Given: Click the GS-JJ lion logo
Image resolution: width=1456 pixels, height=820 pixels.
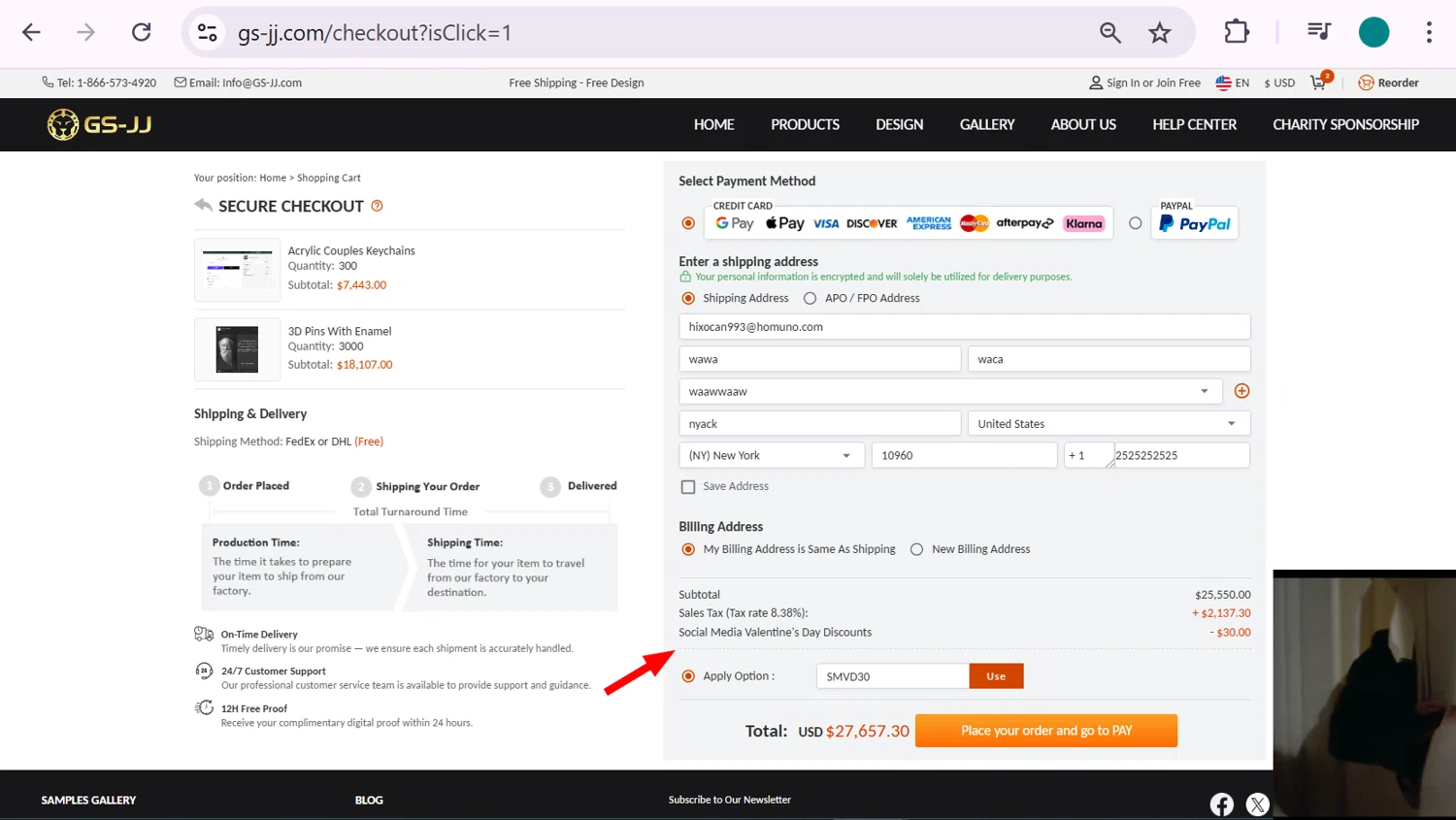Looking at the screenshot, I should [x=100, y=124].
